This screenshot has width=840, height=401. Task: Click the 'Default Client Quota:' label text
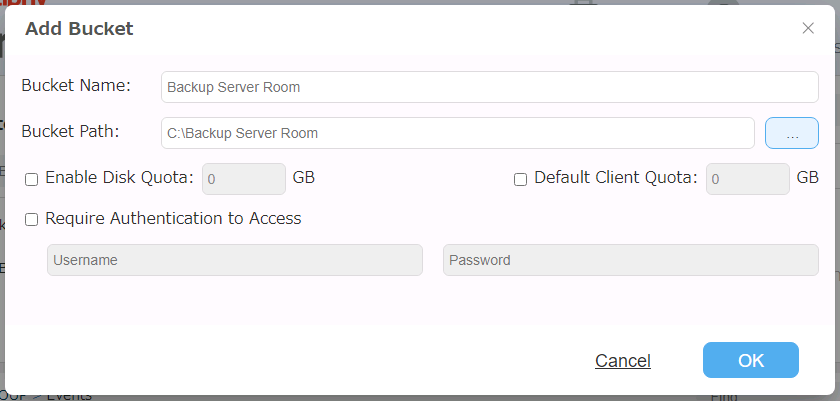point(615,178)
